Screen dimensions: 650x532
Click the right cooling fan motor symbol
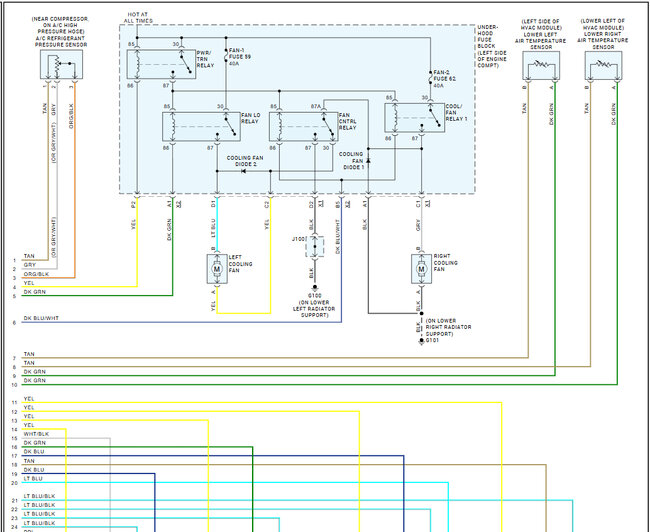[422, 269]
